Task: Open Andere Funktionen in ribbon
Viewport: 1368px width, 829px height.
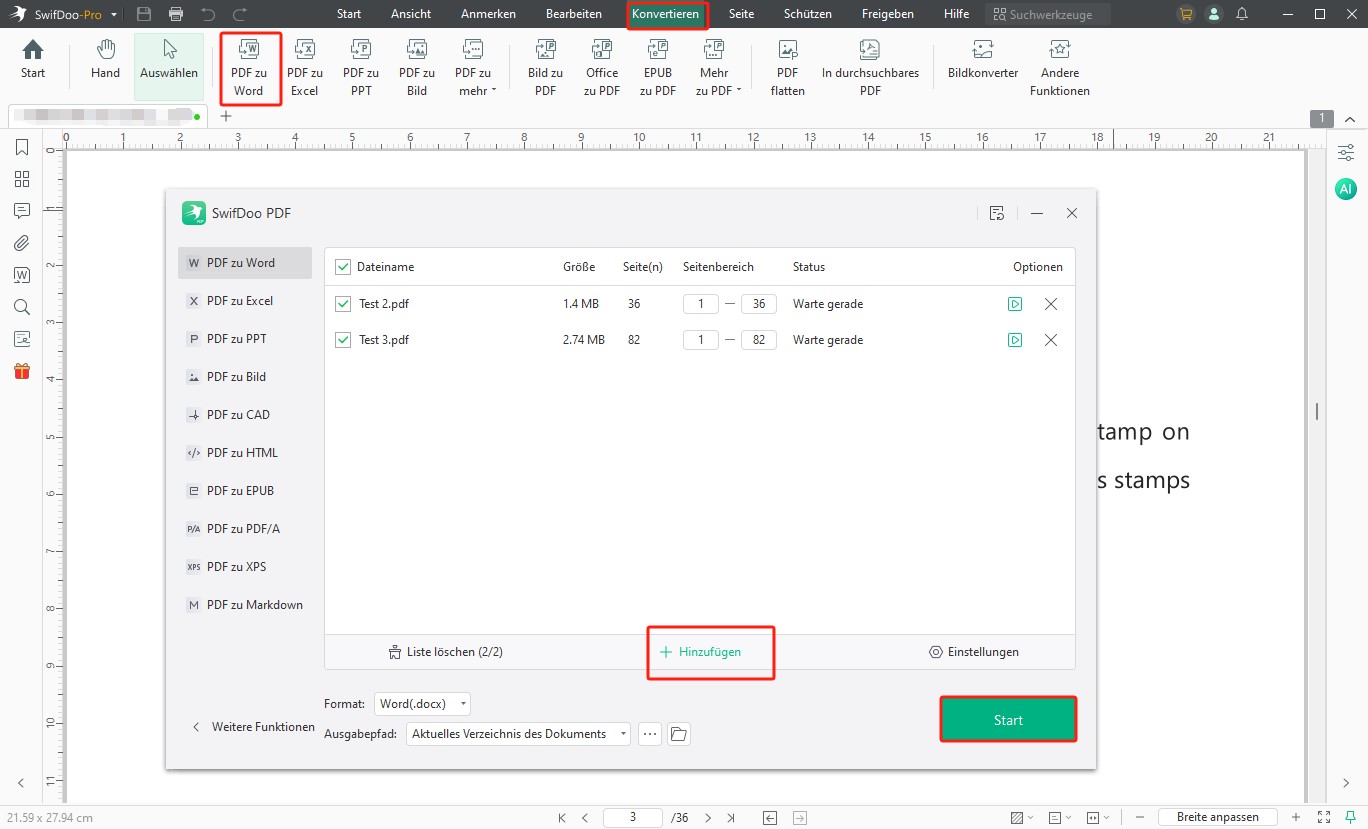Action: point(1060,68)
